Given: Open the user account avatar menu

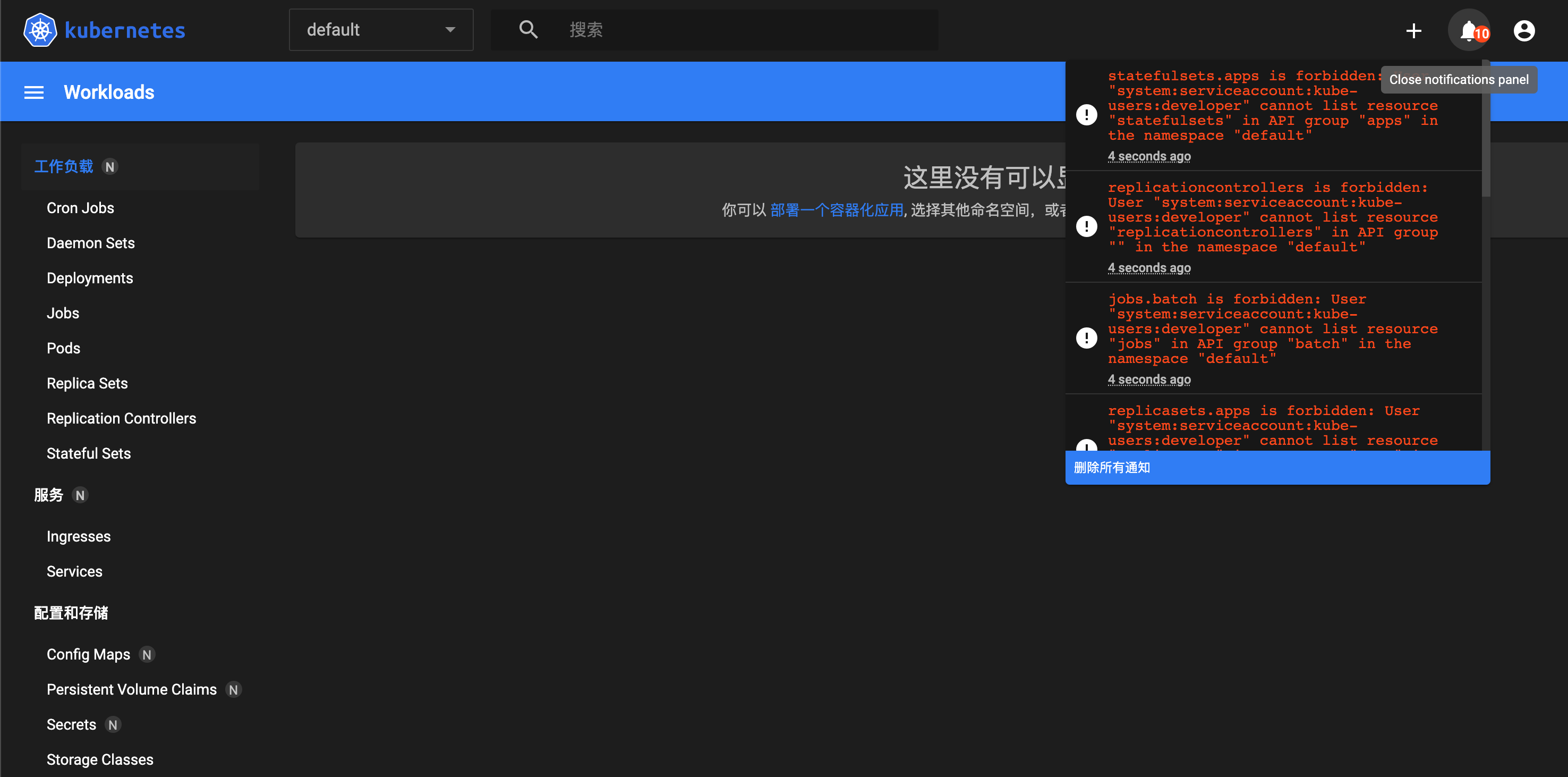Looking at the screenshot, I should click(x=1523, y=30).
